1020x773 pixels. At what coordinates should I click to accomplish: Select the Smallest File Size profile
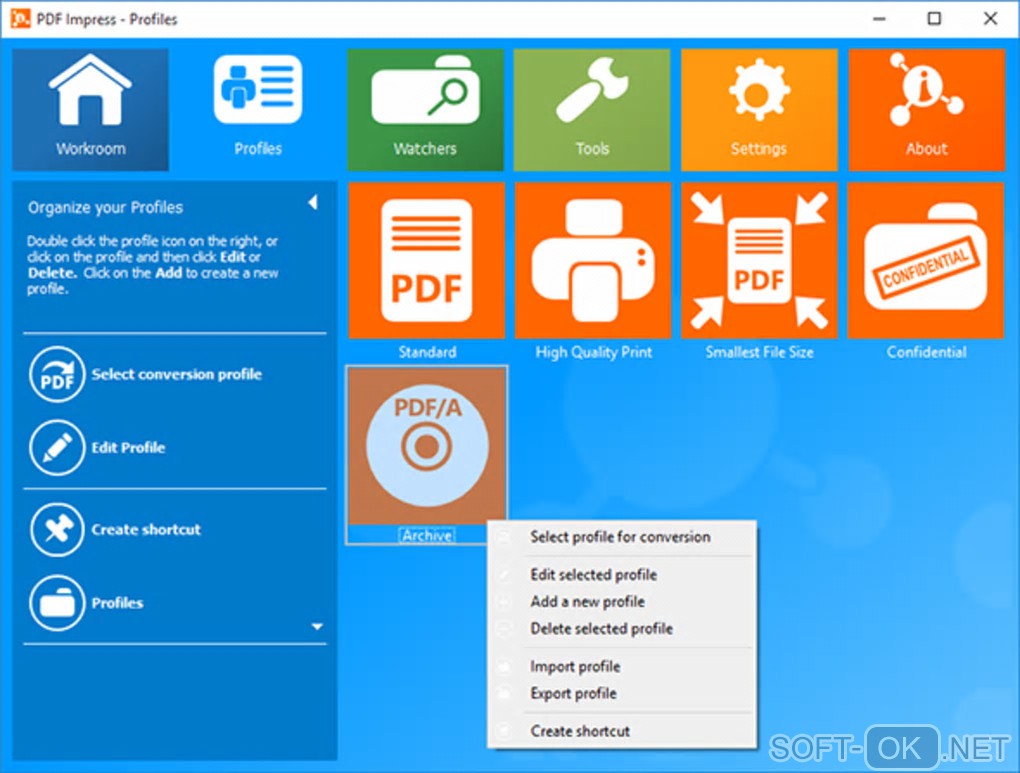(759, 260)
